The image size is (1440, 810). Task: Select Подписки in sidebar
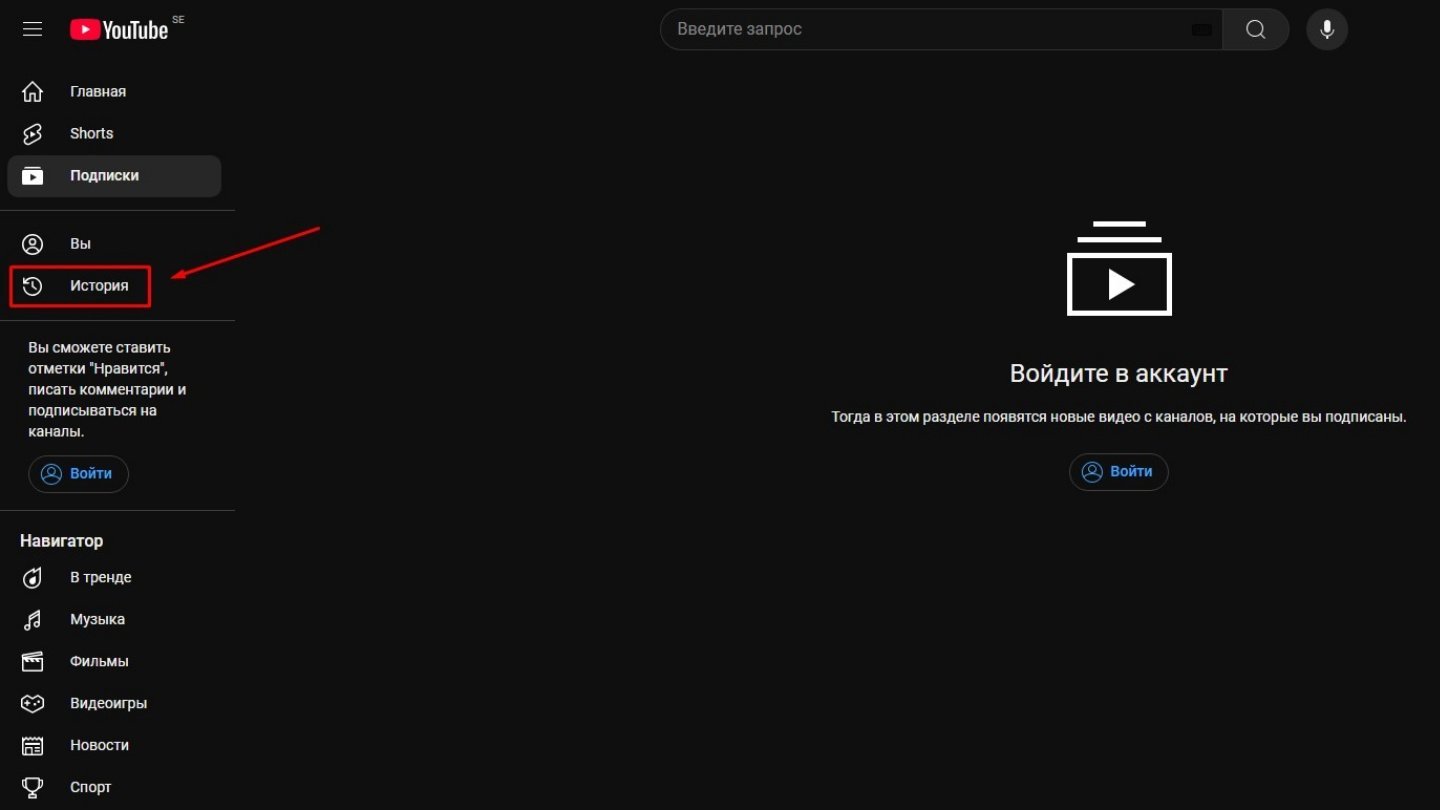pos(114,176)
